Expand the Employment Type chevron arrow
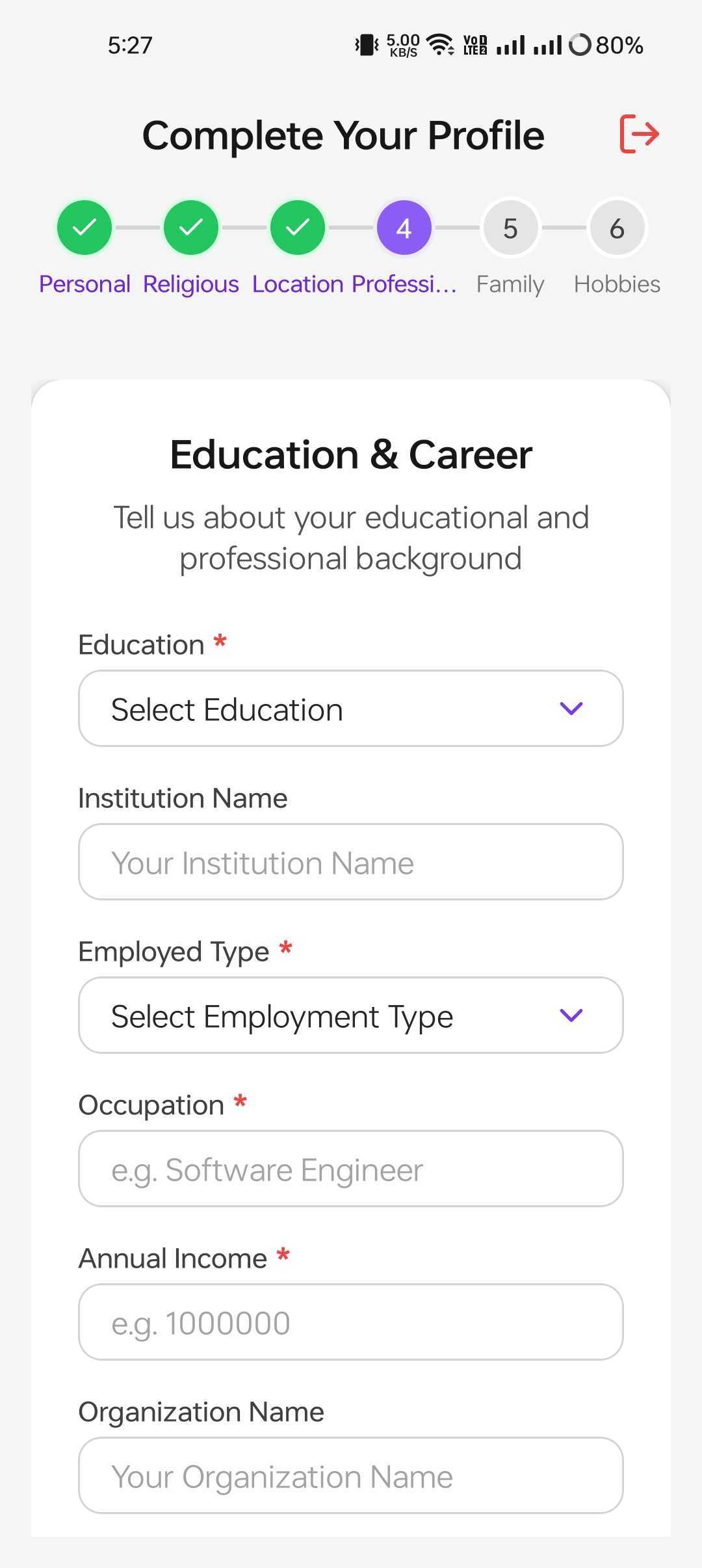 [x=571, y=1015]
